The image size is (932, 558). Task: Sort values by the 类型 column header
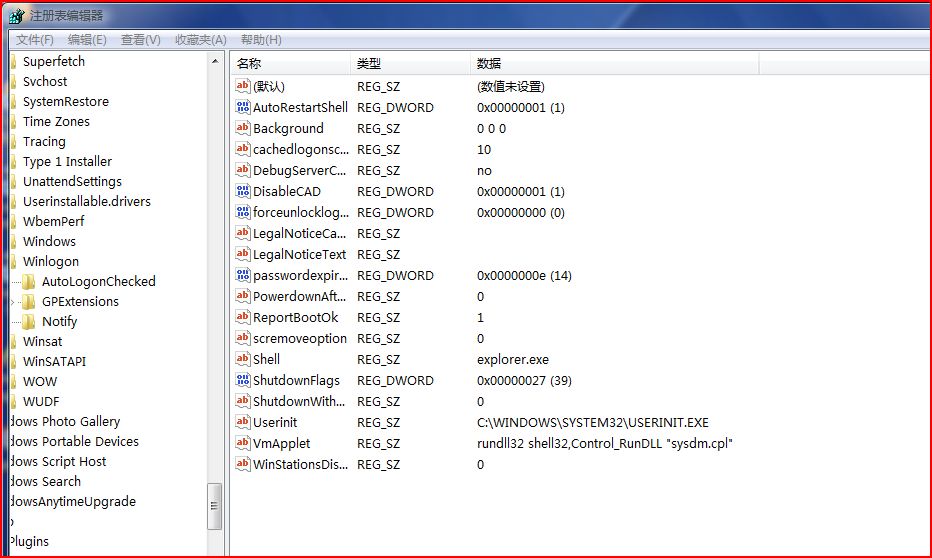pyautogui.click(x=411, y=64)
